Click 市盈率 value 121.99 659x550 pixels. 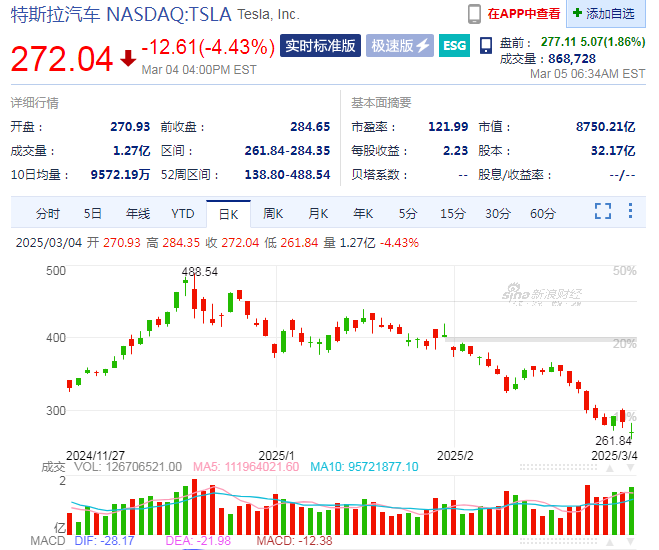click(x=448, y=126)
